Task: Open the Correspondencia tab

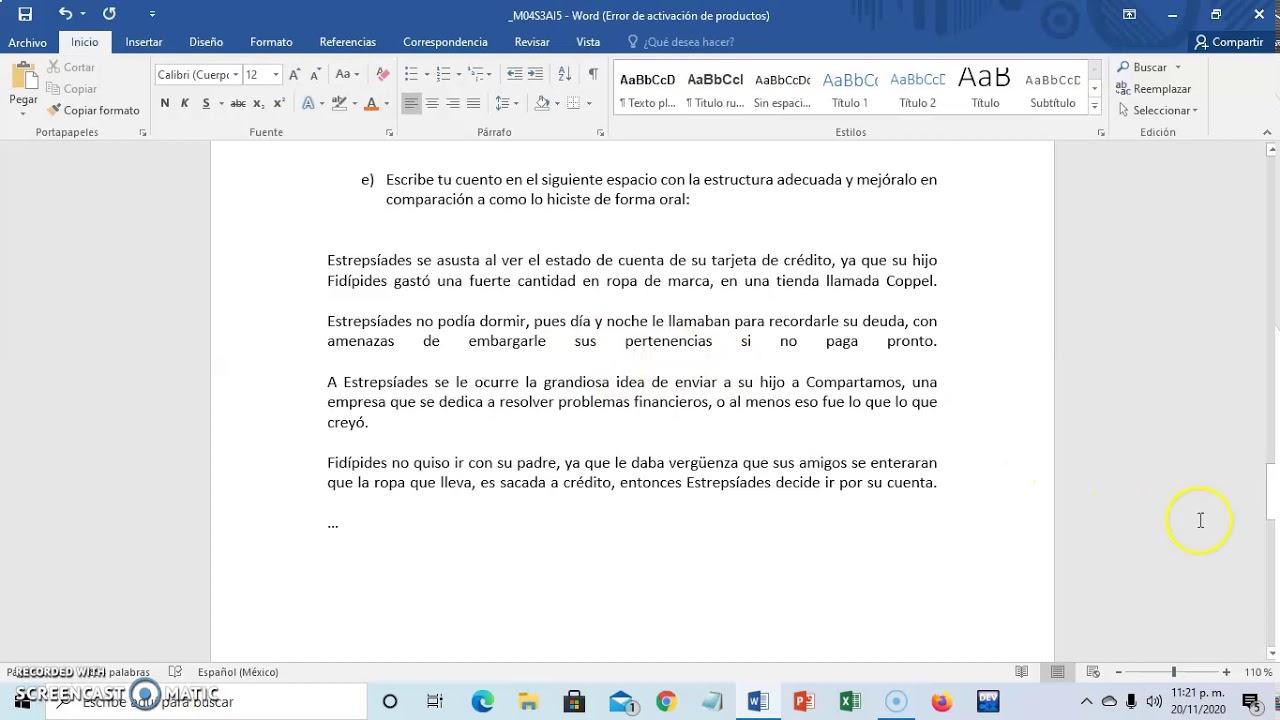Action: 445,42
